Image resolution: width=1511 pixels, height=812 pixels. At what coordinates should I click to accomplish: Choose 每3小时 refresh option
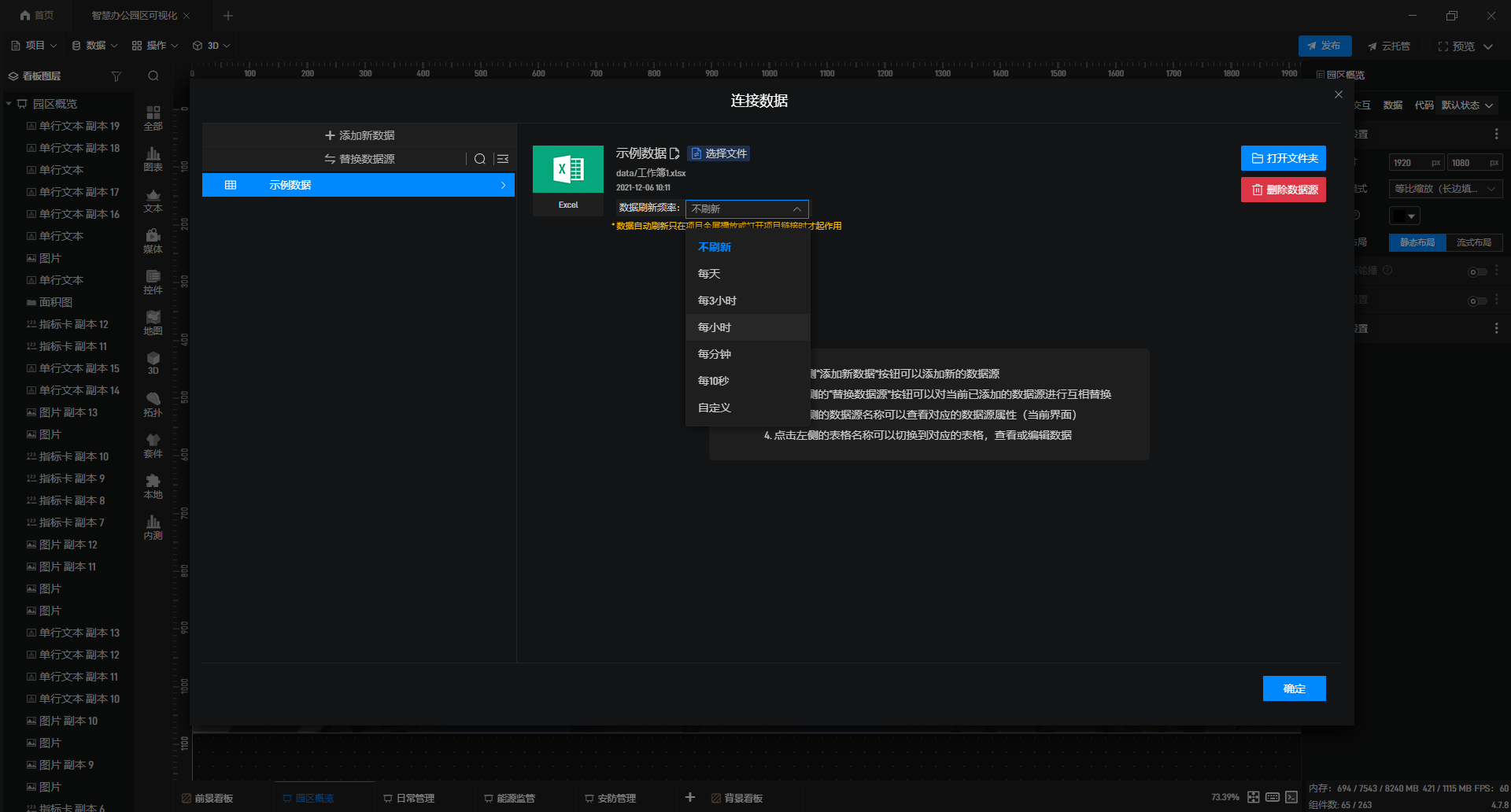coord(748,301)
